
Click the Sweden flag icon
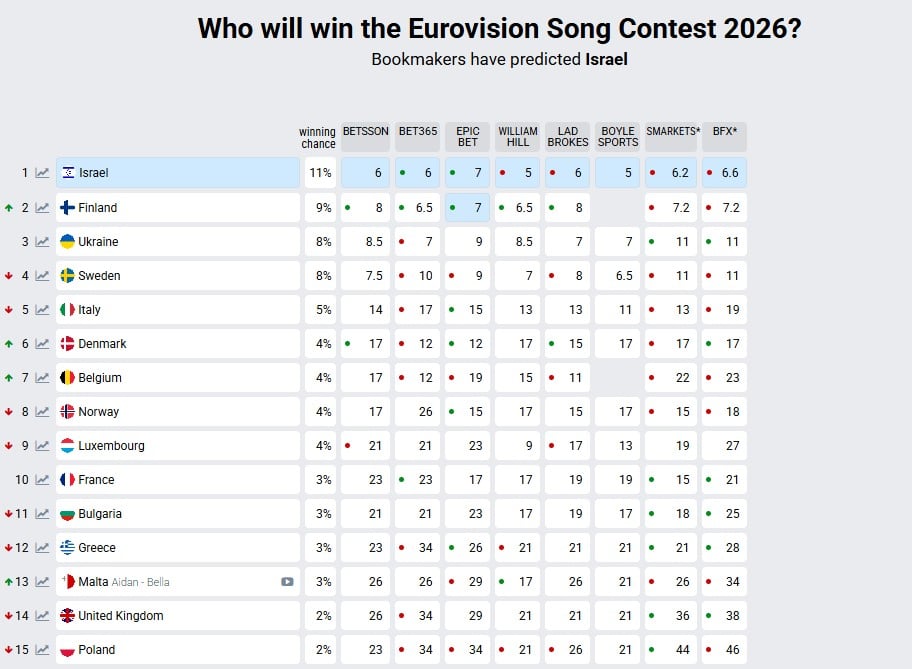tap(67, 275)
